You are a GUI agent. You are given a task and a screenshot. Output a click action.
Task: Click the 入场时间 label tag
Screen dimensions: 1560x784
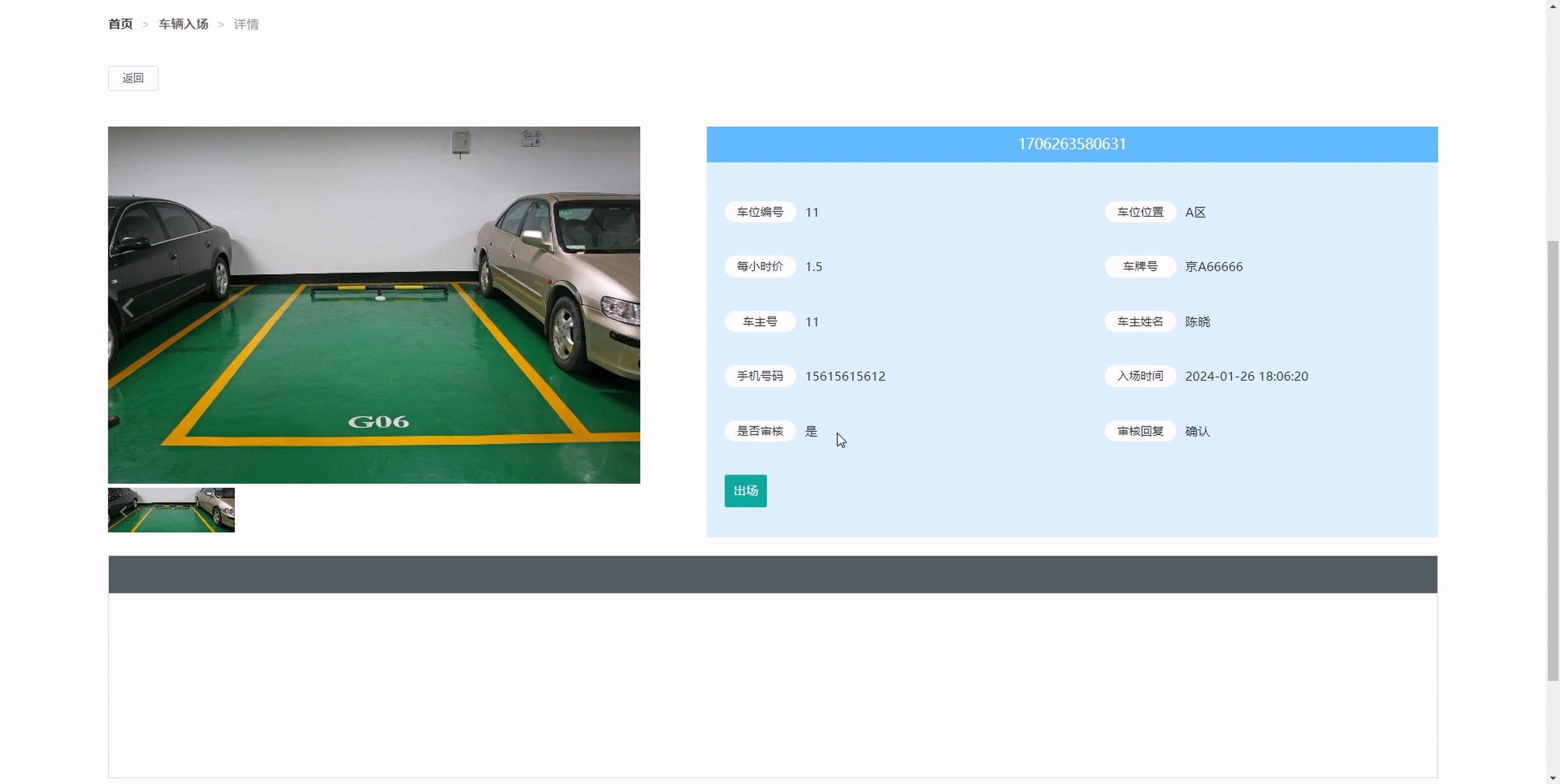(1140, 376)
